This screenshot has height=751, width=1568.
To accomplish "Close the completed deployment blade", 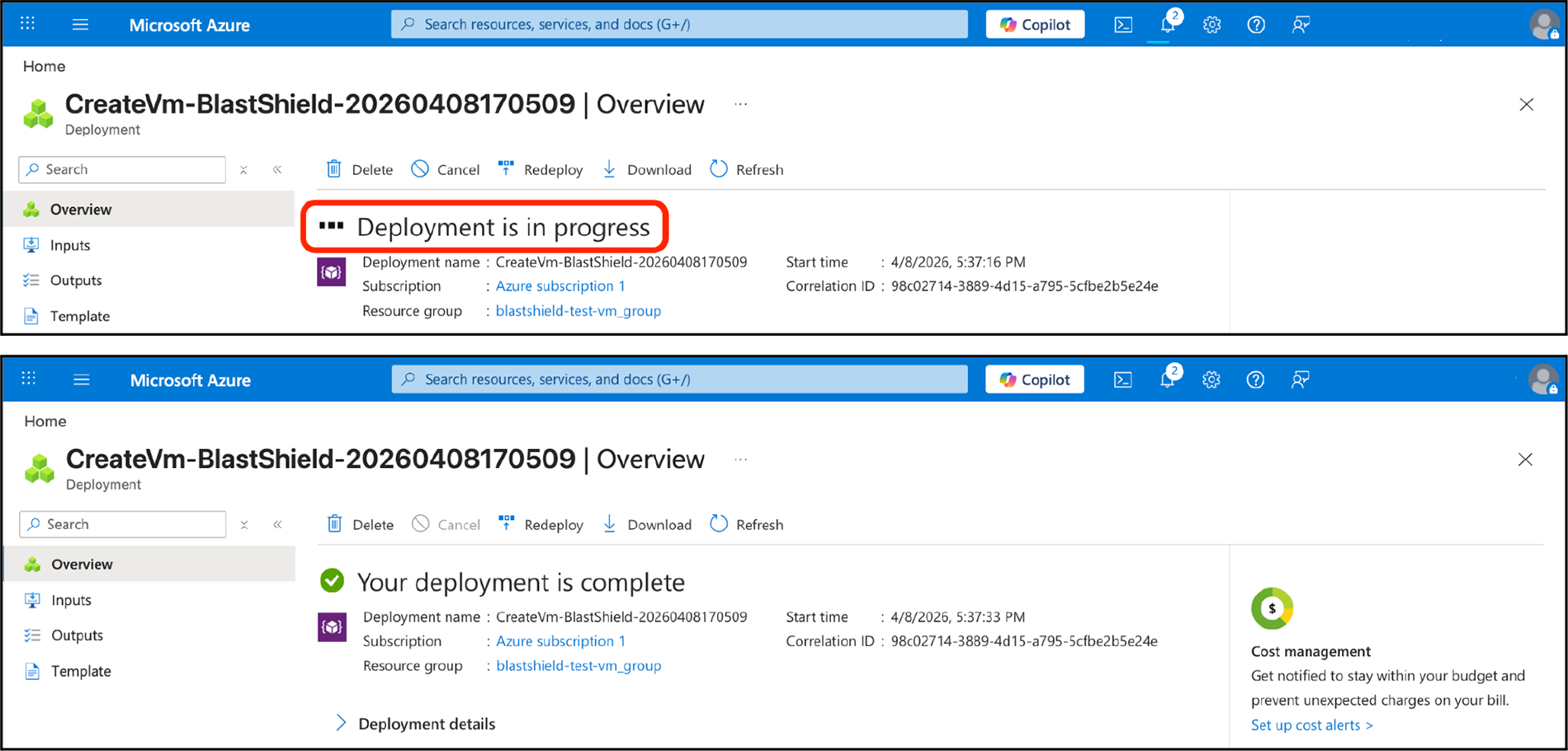I will pyautogui.click(x=1525, y=460).
